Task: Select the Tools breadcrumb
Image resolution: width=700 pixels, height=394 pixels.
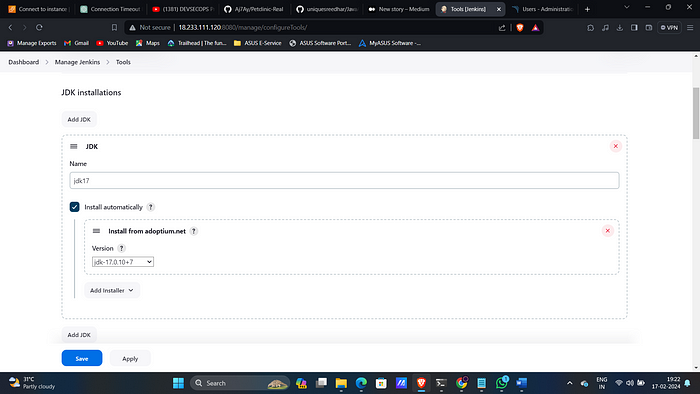Action: 123,62
